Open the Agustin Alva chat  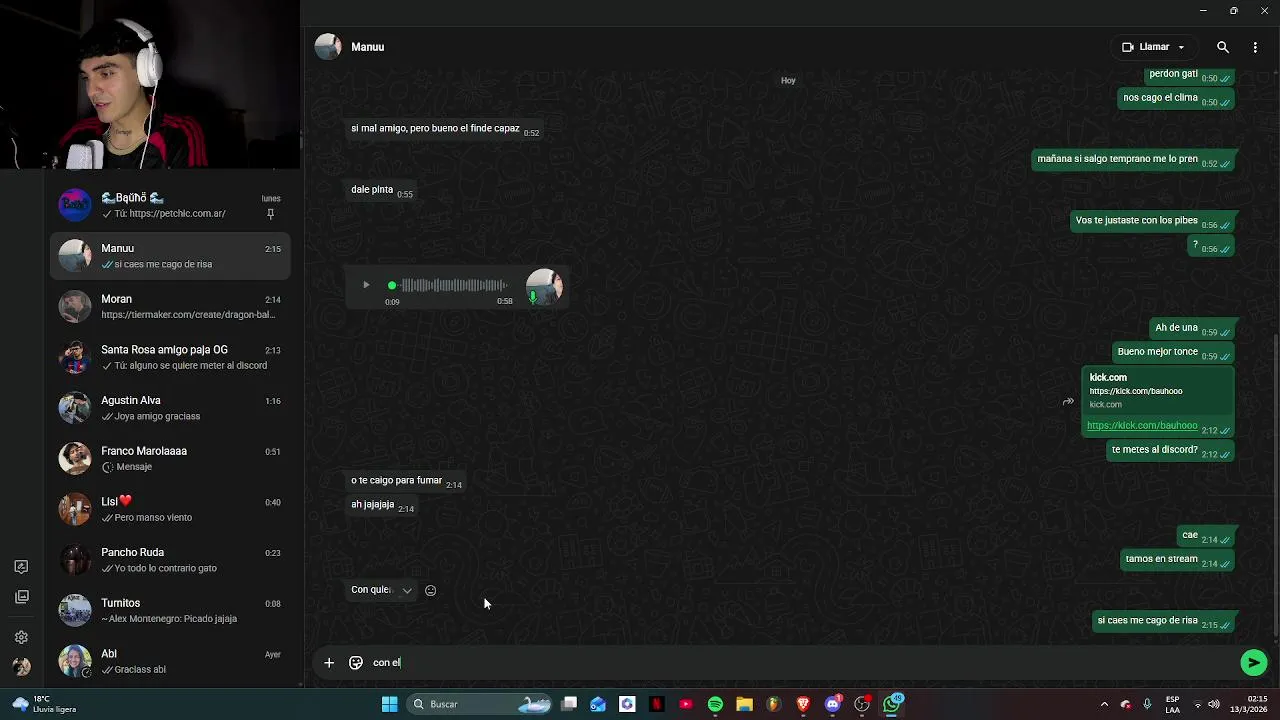(x=170, y=408)
